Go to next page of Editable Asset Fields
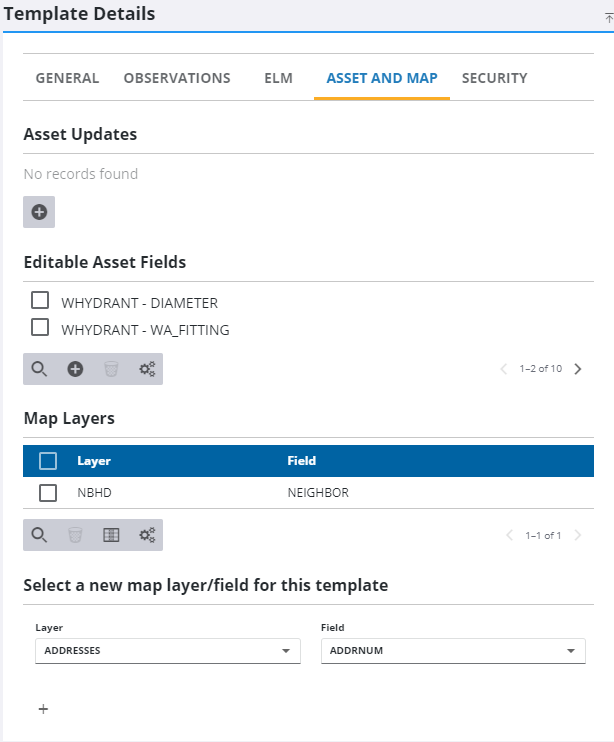The height and width of the screenshot is (742, 614). tap(578, 369)
